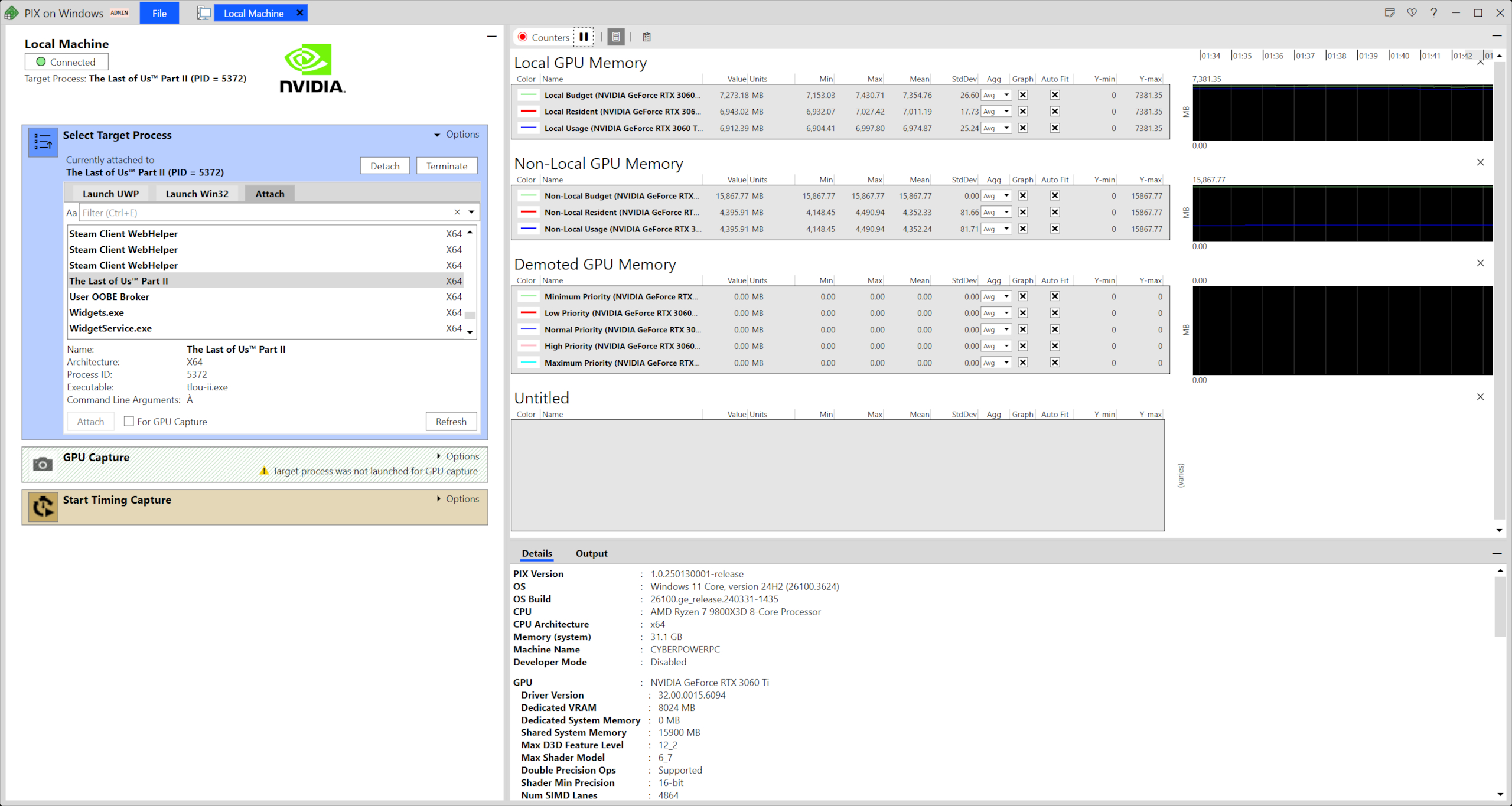This screenshot has width=1512, height=806.
Task: Close the Non-Local GPU Memory graph
Action: [x=1480, y=162]
